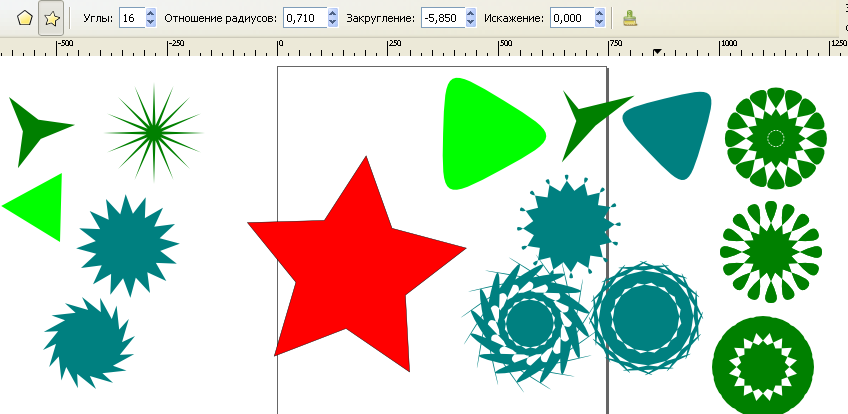
Task: Click the Углы corners input field
Action: [132, 18]
